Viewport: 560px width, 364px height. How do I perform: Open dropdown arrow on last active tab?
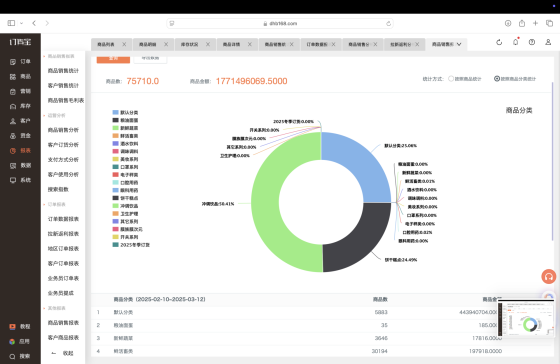pyautogui.click(x=459, y=44)
